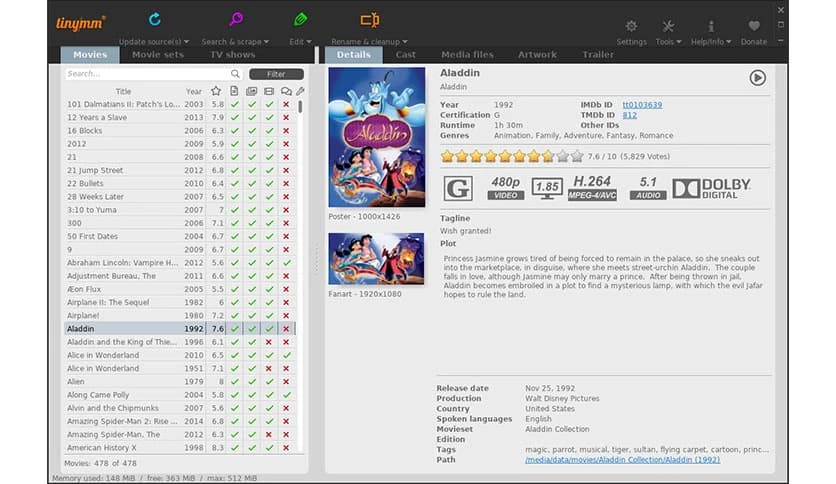Image resolution: width=836 pixels, height=484 pixels.
Task: Sort by images column icon
Action: pos(252,91)
